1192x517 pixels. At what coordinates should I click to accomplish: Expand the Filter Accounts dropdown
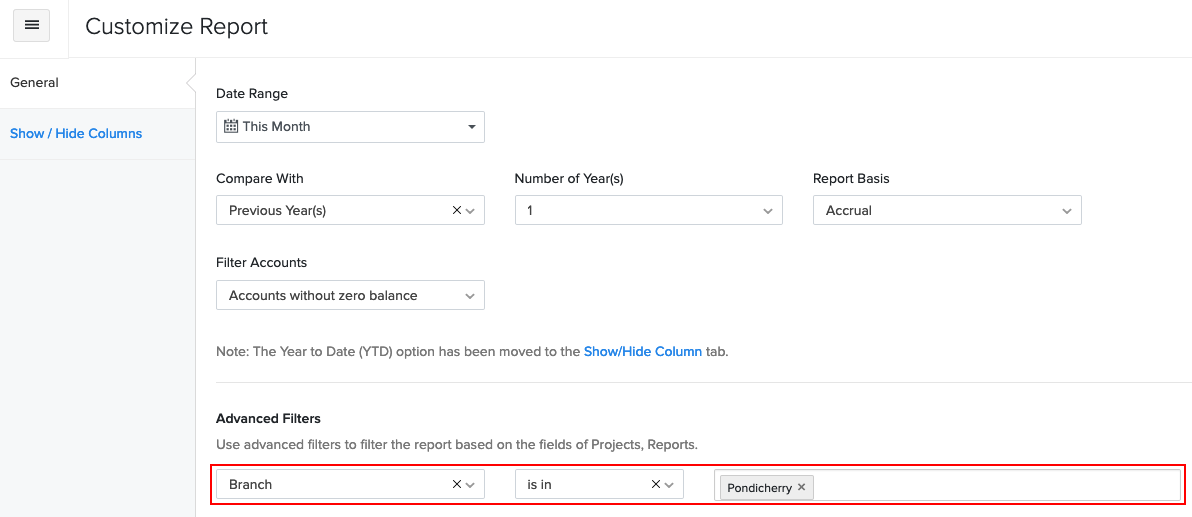click(x=469, y=296)
